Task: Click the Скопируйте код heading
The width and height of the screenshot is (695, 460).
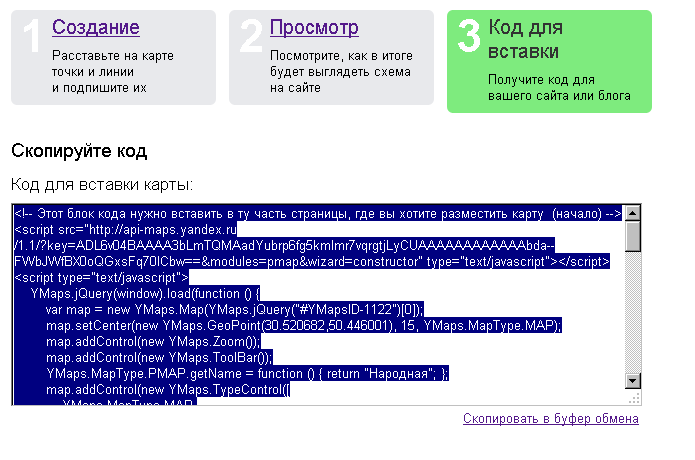Action: pos(79,151)
